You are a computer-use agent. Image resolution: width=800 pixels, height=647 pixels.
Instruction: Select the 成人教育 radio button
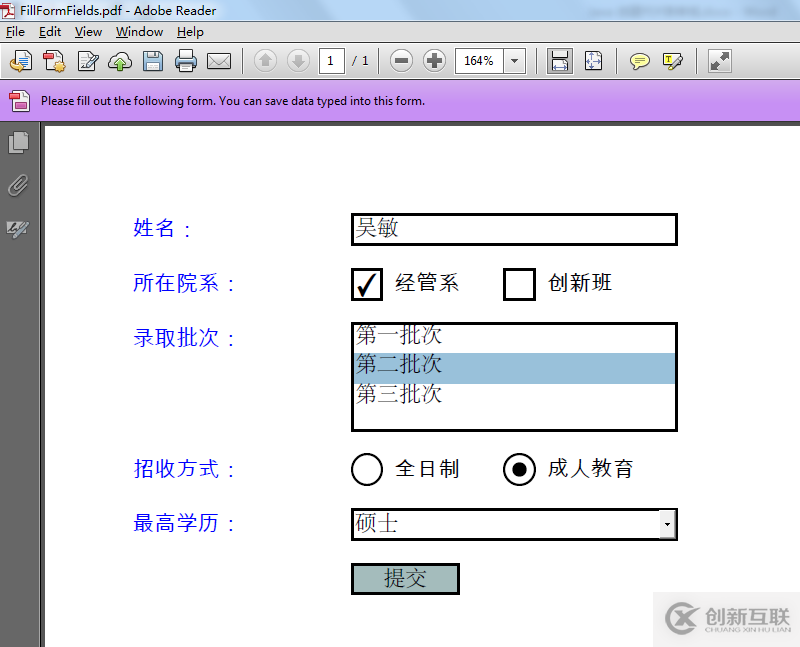[x=519, y=469]
